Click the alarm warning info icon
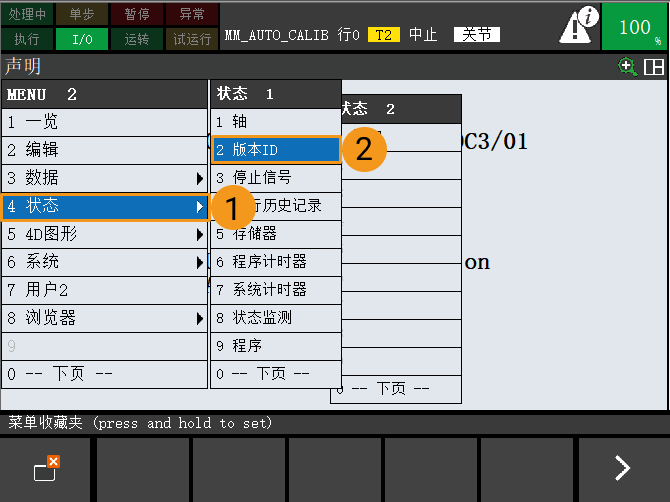 (x=579, y=26)
